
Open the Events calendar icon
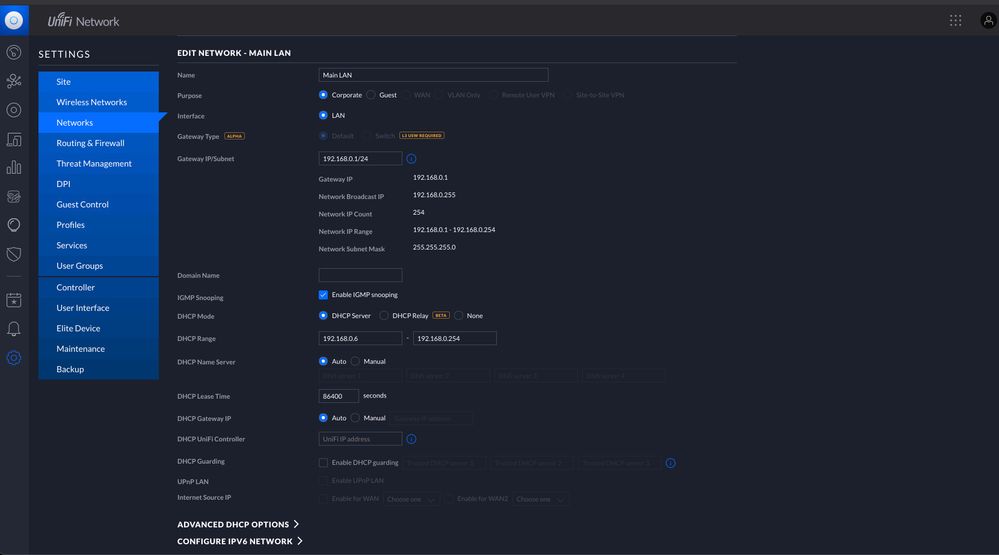(14, 300)
